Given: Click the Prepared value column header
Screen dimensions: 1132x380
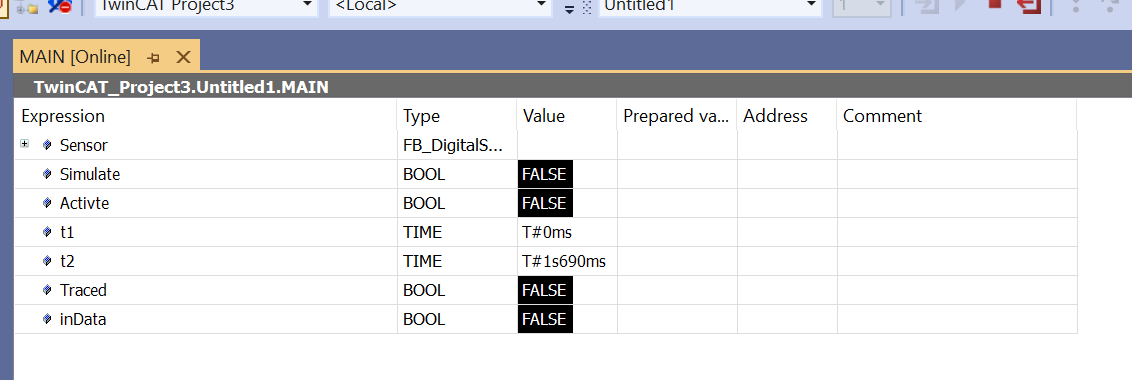Looking at the screenshot, I should (x=676, y=116).
